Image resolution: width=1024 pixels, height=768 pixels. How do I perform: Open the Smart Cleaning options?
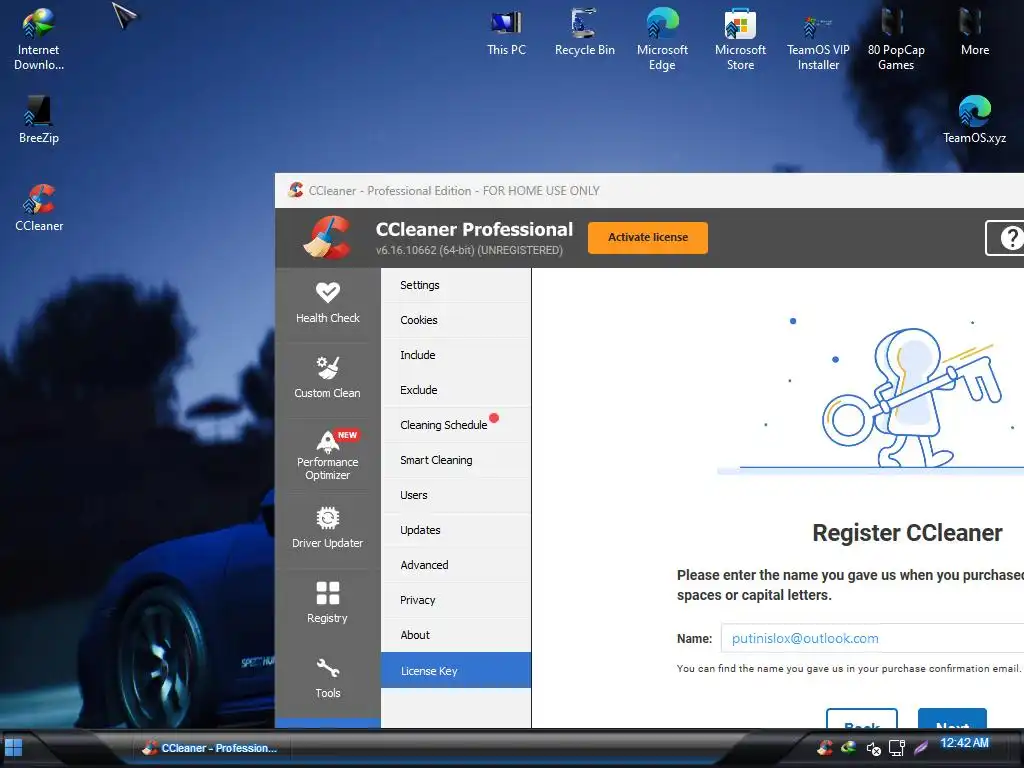tap(456, 460)
